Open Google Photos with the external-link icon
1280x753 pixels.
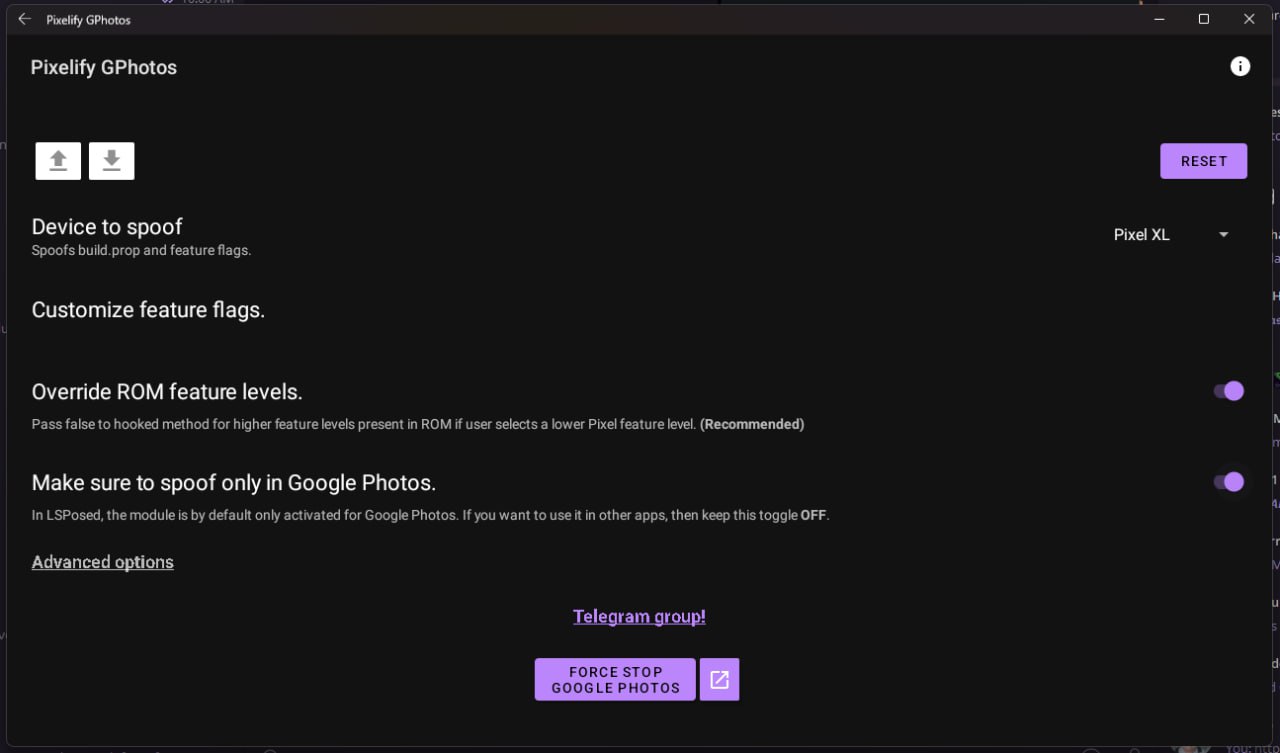[719, 680]
